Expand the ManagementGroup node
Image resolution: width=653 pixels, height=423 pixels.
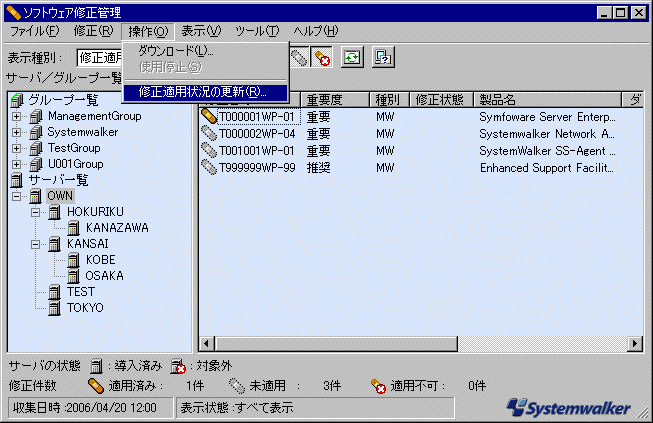pyautogui.click(x=16, y=117)
